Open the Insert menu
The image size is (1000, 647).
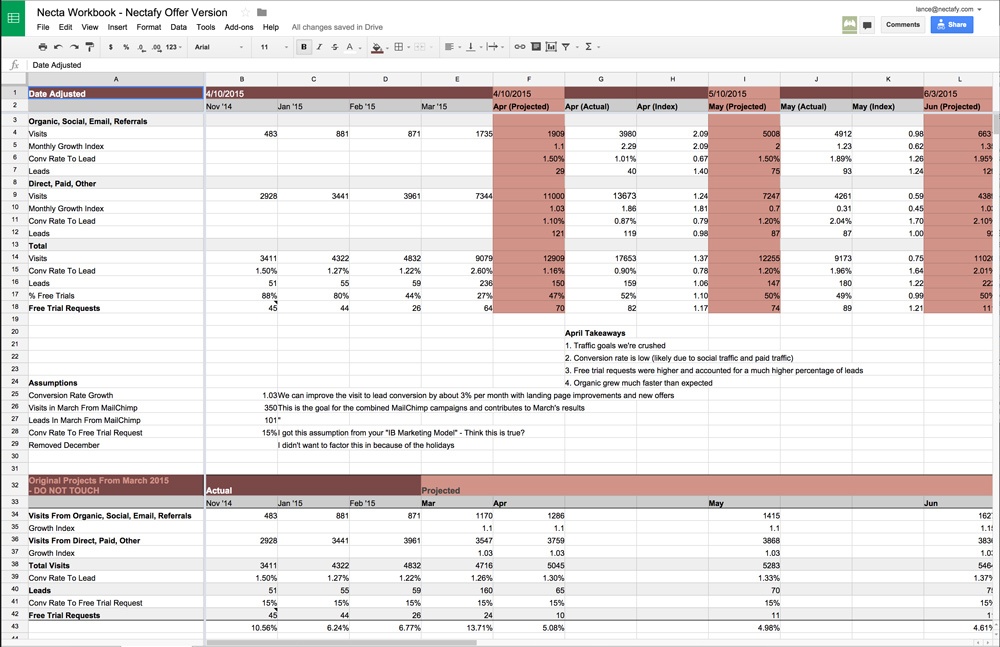click(x=117, y=27)
